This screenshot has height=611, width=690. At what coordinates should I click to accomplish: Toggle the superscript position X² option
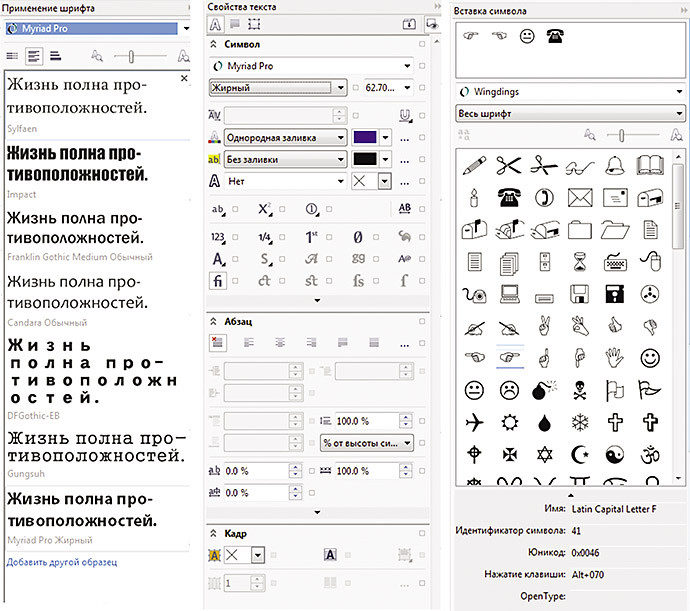(x=264, y=209)
